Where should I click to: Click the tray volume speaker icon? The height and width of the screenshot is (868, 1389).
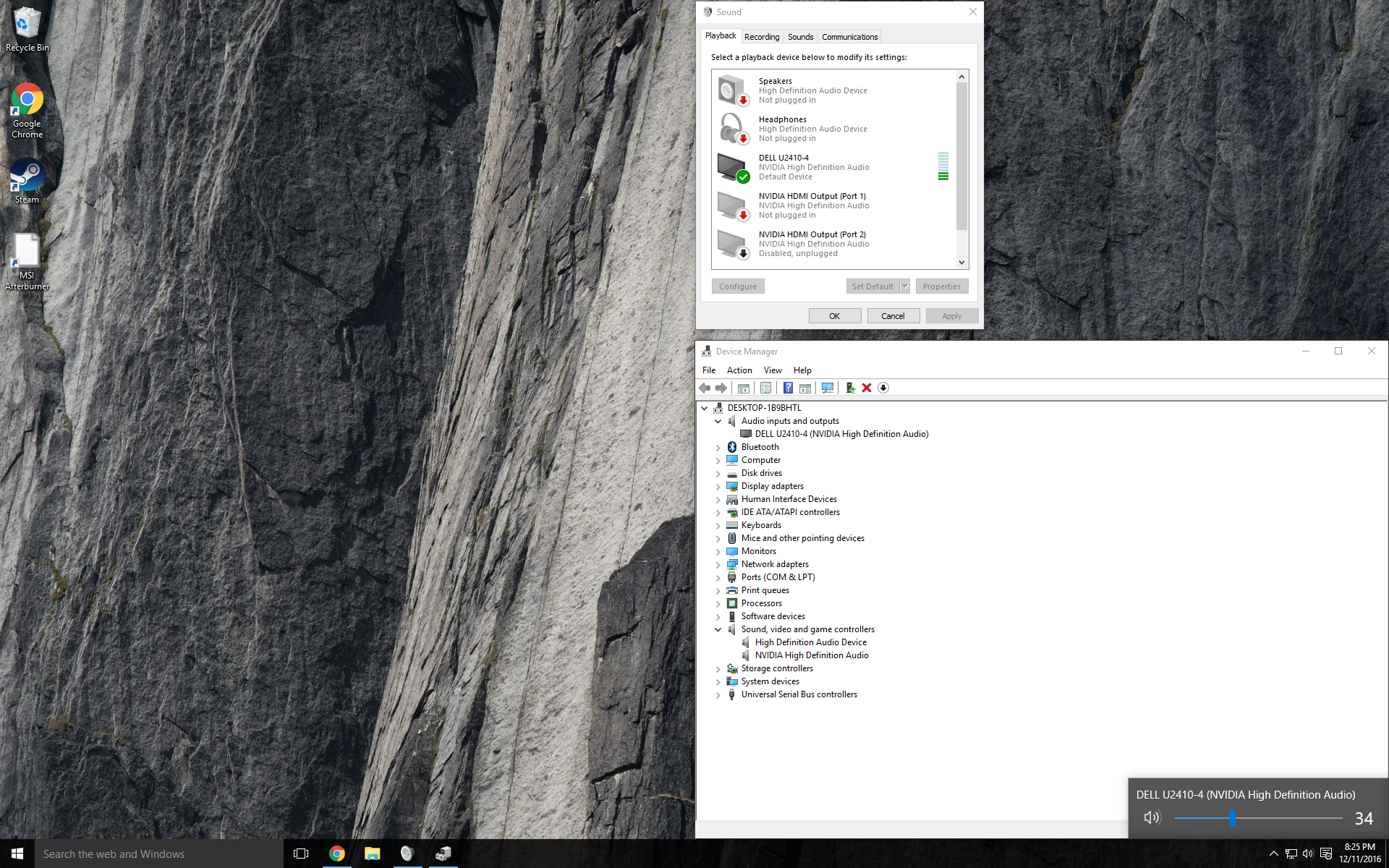pos(1308,854)
